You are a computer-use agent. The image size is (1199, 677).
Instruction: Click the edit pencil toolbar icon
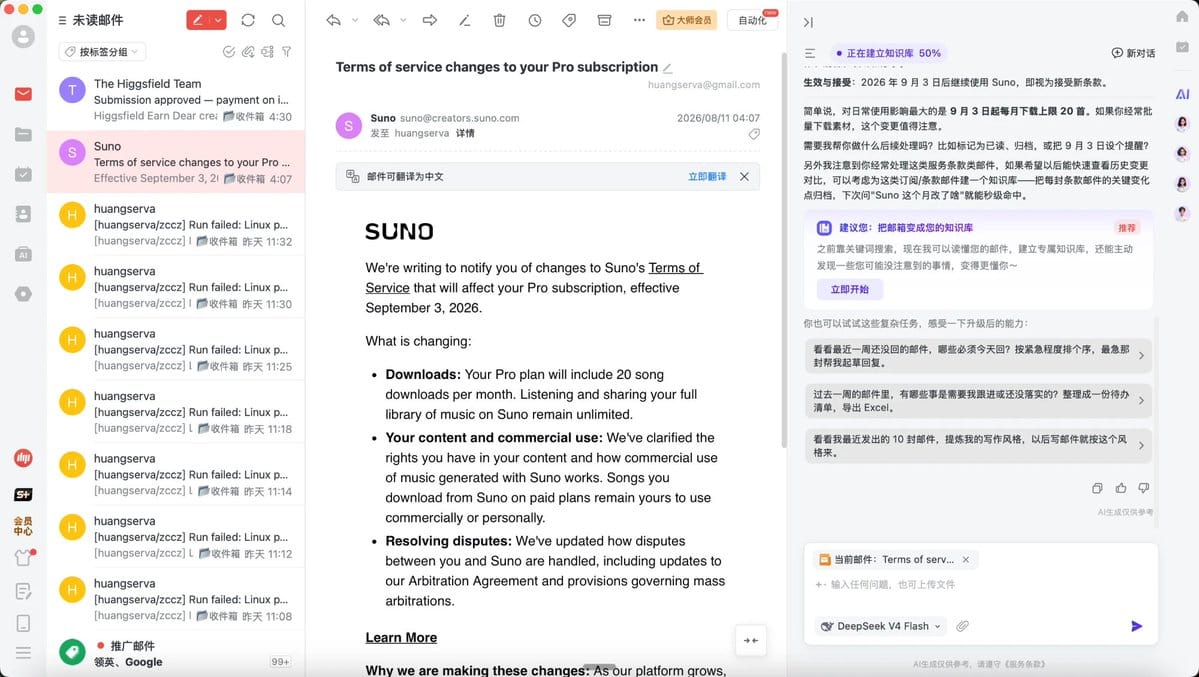click(464, 21)
